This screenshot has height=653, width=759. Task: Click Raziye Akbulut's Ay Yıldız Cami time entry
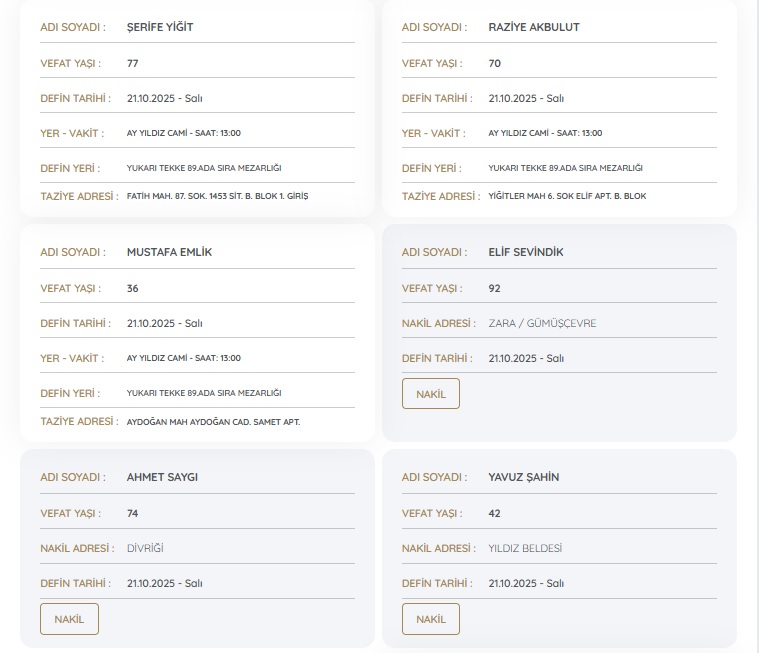pos(545,133)
